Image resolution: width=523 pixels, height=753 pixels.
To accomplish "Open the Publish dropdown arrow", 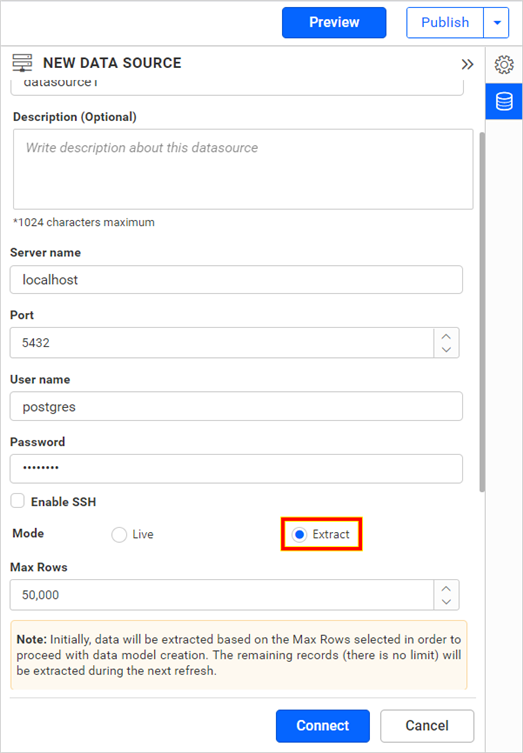I will point(497,23).
